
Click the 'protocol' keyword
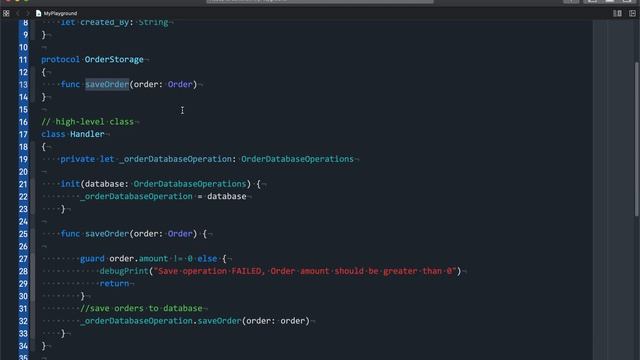click(60, 60)
